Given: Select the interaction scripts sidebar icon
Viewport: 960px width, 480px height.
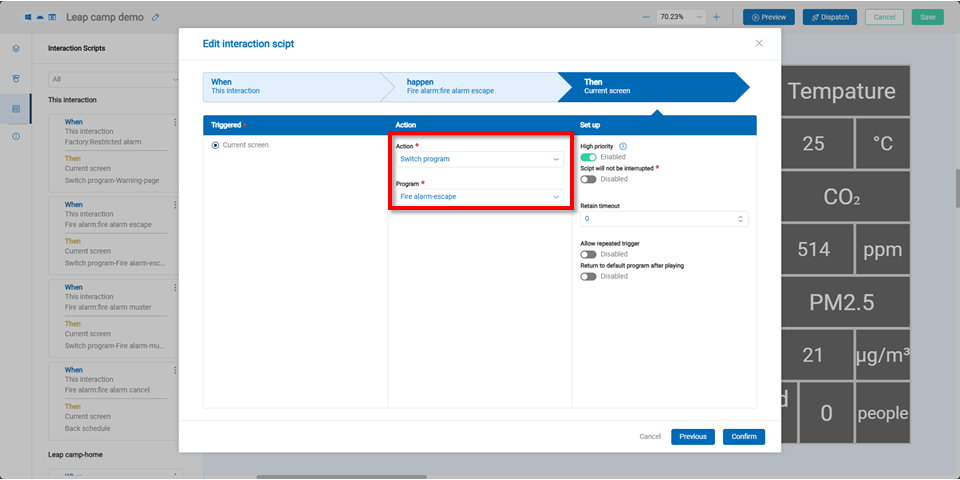Looking at the screenshot, I should pos(16,108).
